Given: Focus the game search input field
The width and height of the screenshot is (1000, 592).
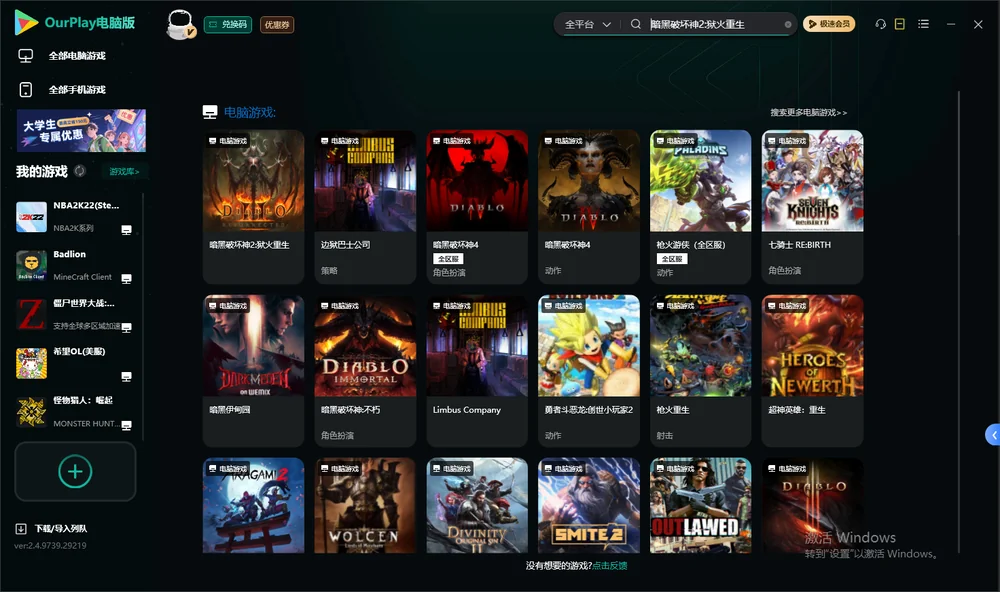Looking at the screenshot, I should pyautogui.click(x=715, y=24).
